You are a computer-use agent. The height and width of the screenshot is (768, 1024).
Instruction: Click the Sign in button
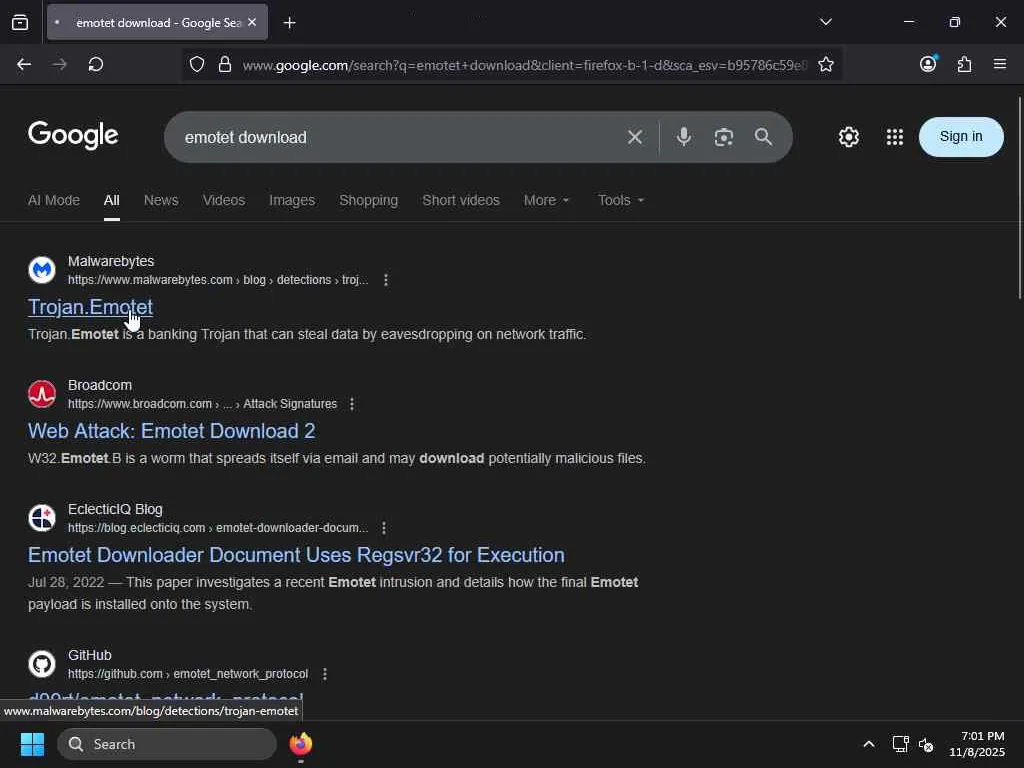pyautogui.click(x=961, y=136)
